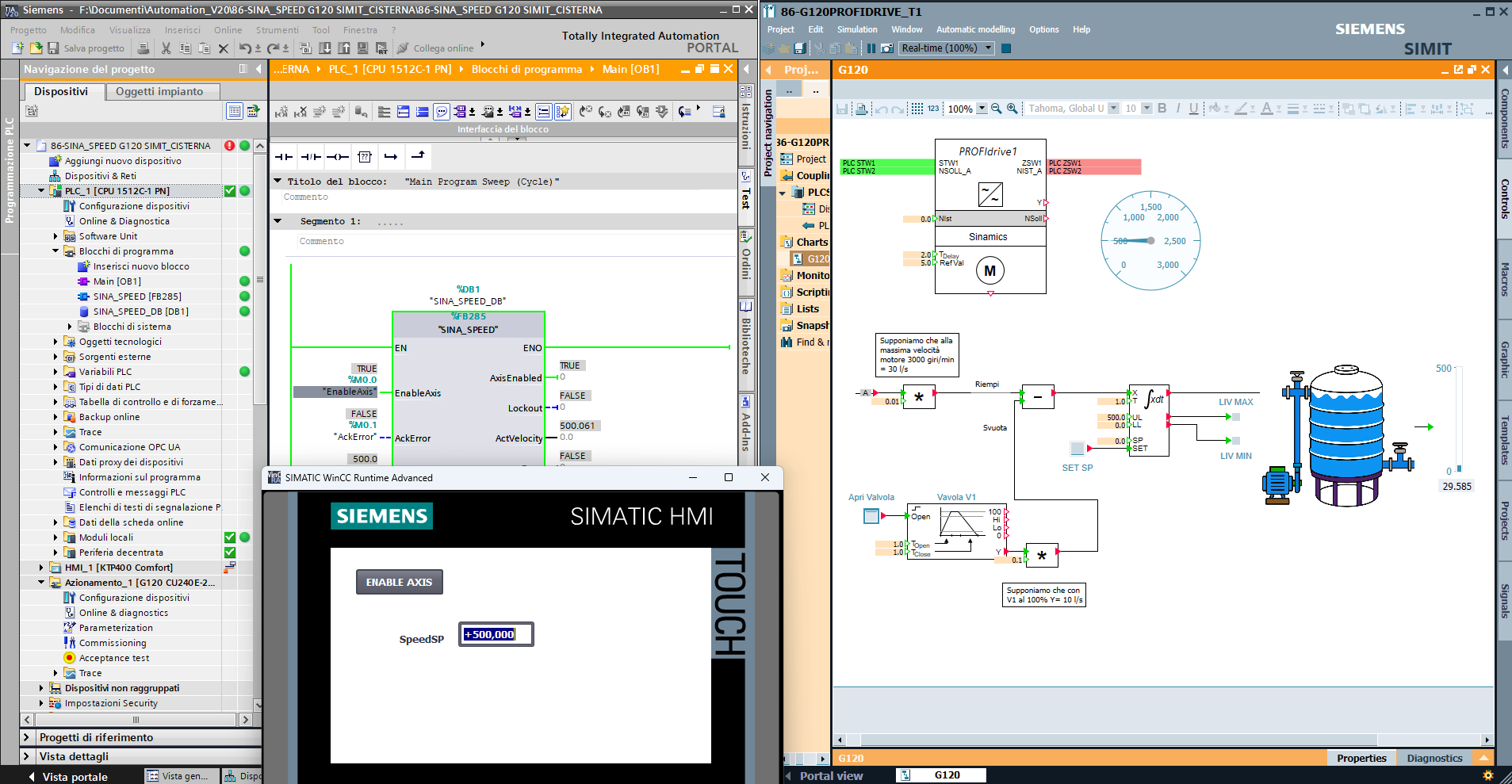Switch to Vista portale in TIA Portal
Viewport: 1512px width, 784px height.
pyautogui.click(x=75, y=777)
